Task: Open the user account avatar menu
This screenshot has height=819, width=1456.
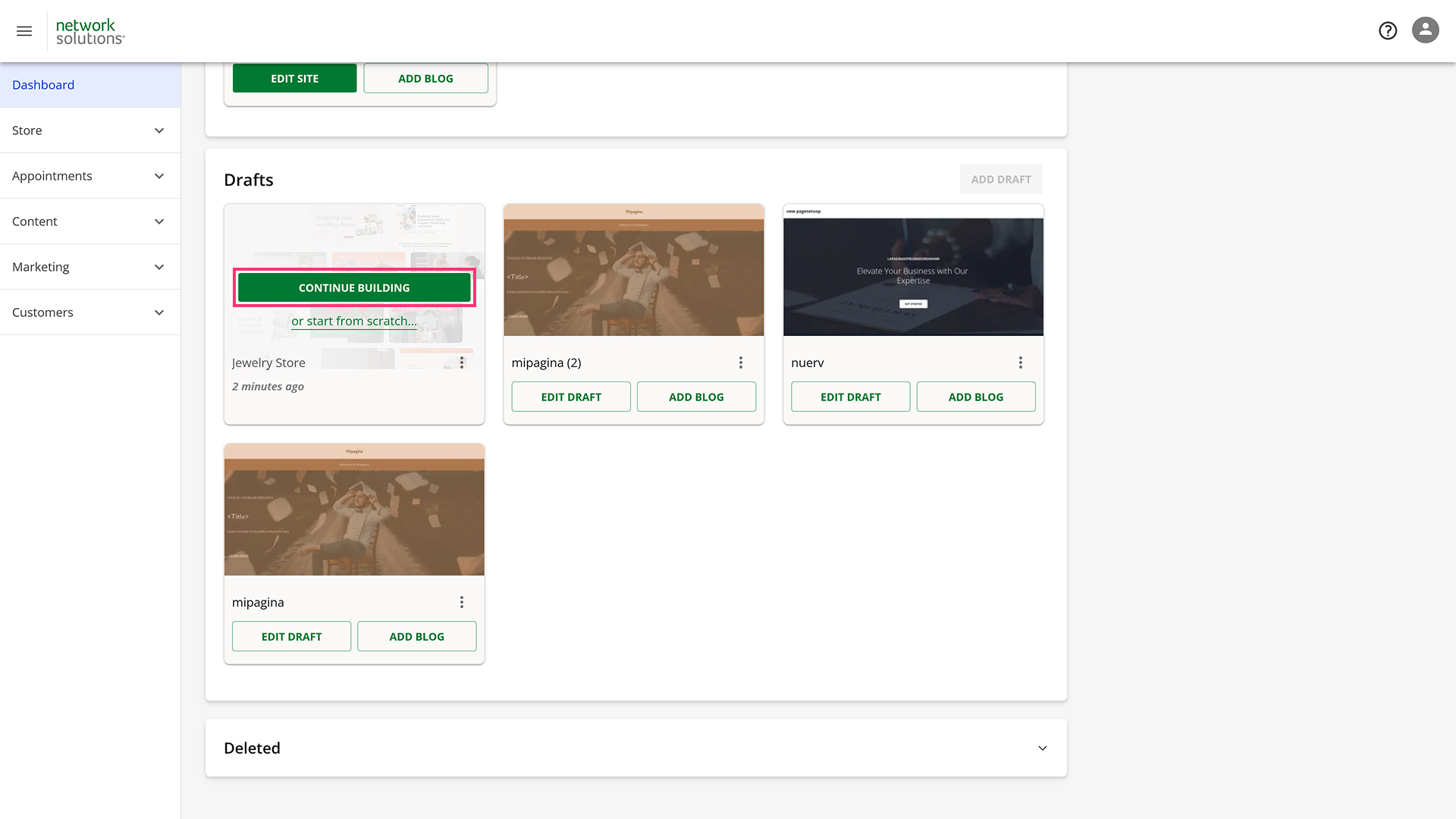Action: click(x=1425, y=30)
